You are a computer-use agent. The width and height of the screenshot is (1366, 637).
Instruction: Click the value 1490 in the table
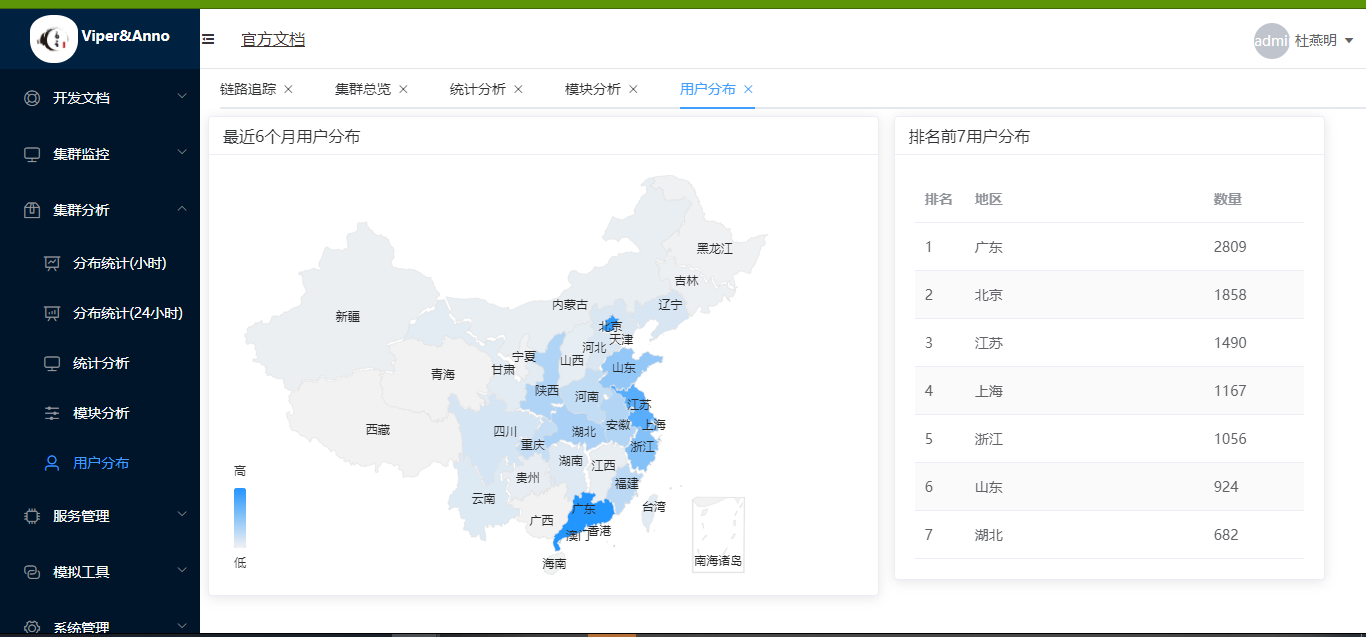point(1230,343)
